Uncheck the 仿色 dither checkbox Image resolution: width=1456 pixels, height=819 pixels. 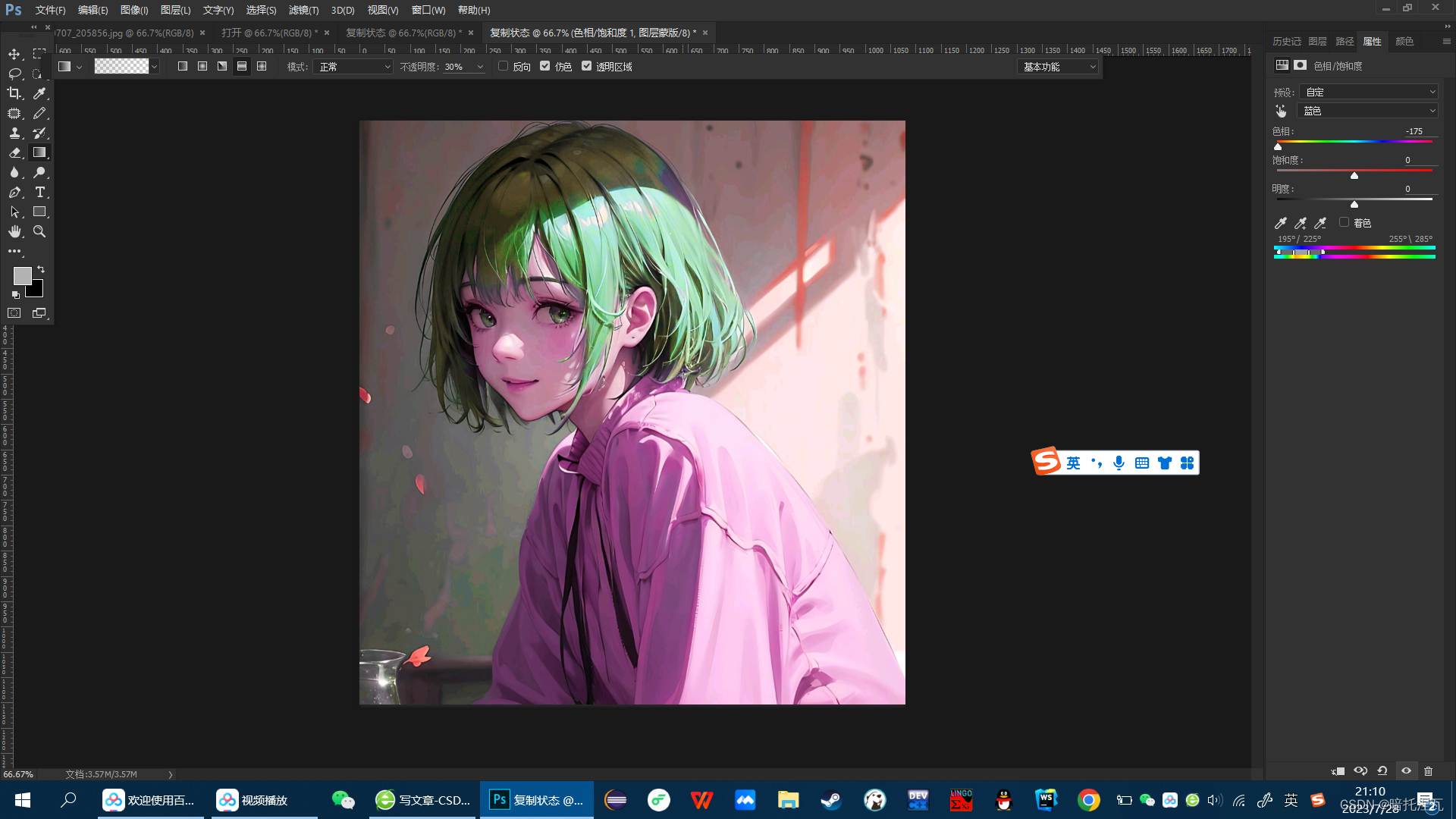point(544,66)
